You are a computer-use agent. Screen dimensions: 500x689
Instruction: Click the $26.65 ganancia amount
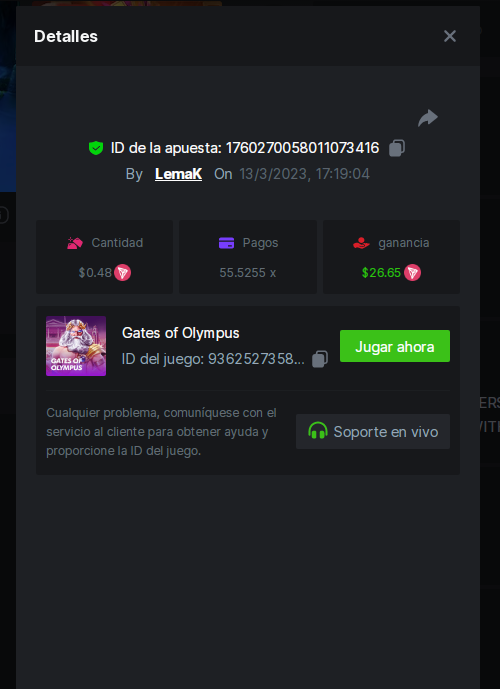[381, 273]
